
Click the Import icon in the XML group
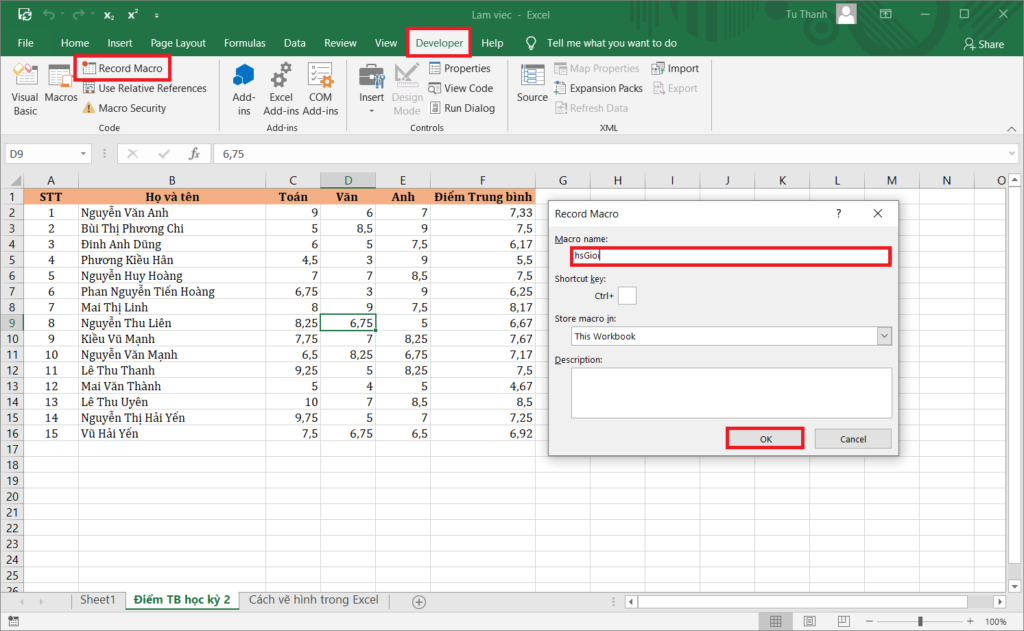675,68
